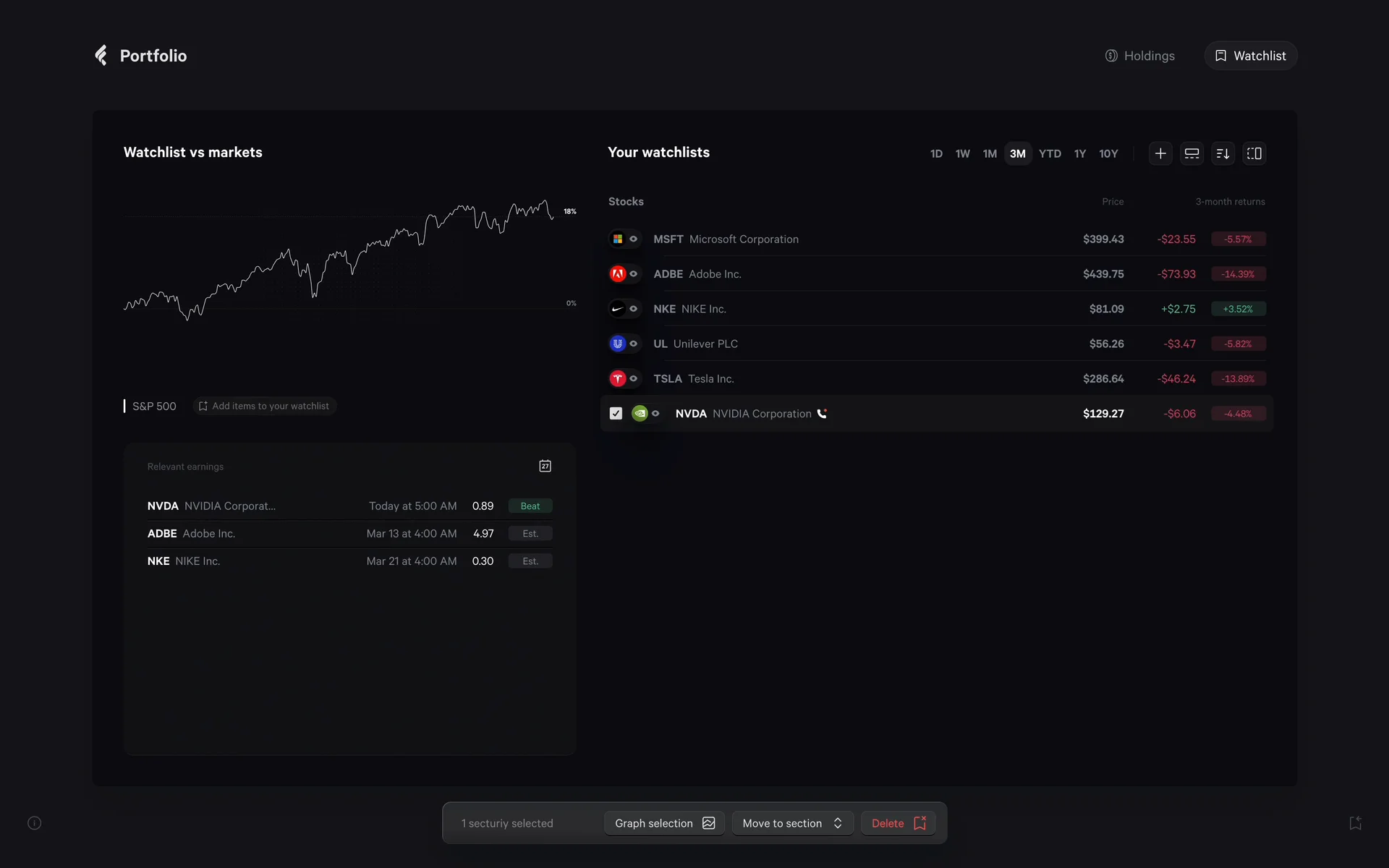1389x868 pixels.
Task: Click the Portfolio logo icon
Action: [x=101, y=55]
